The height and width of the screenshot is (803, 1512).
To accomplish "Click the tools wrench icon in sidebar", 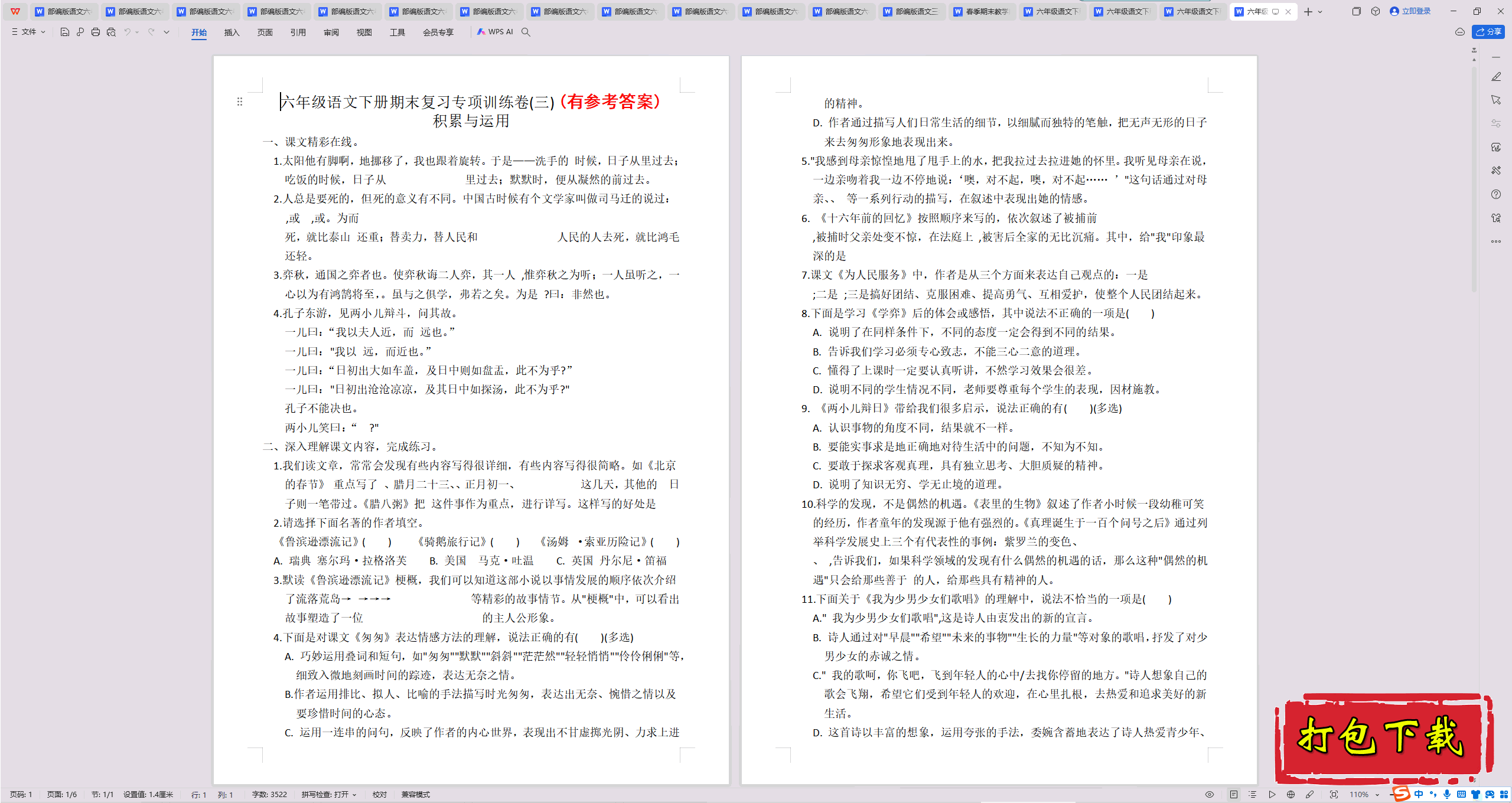I will coord(1496,171).
